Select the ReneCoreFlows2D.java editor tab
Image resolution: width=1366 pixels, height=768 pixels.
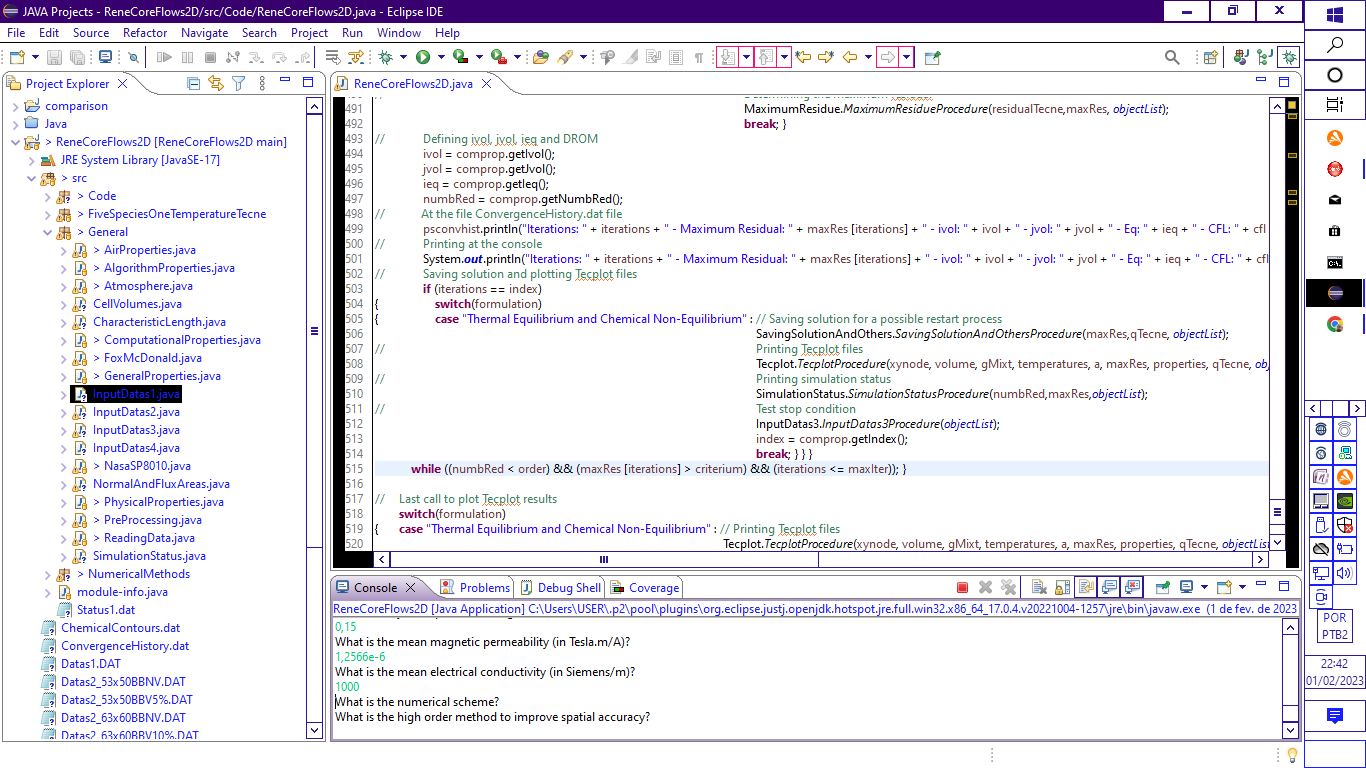tap(413, 84)
